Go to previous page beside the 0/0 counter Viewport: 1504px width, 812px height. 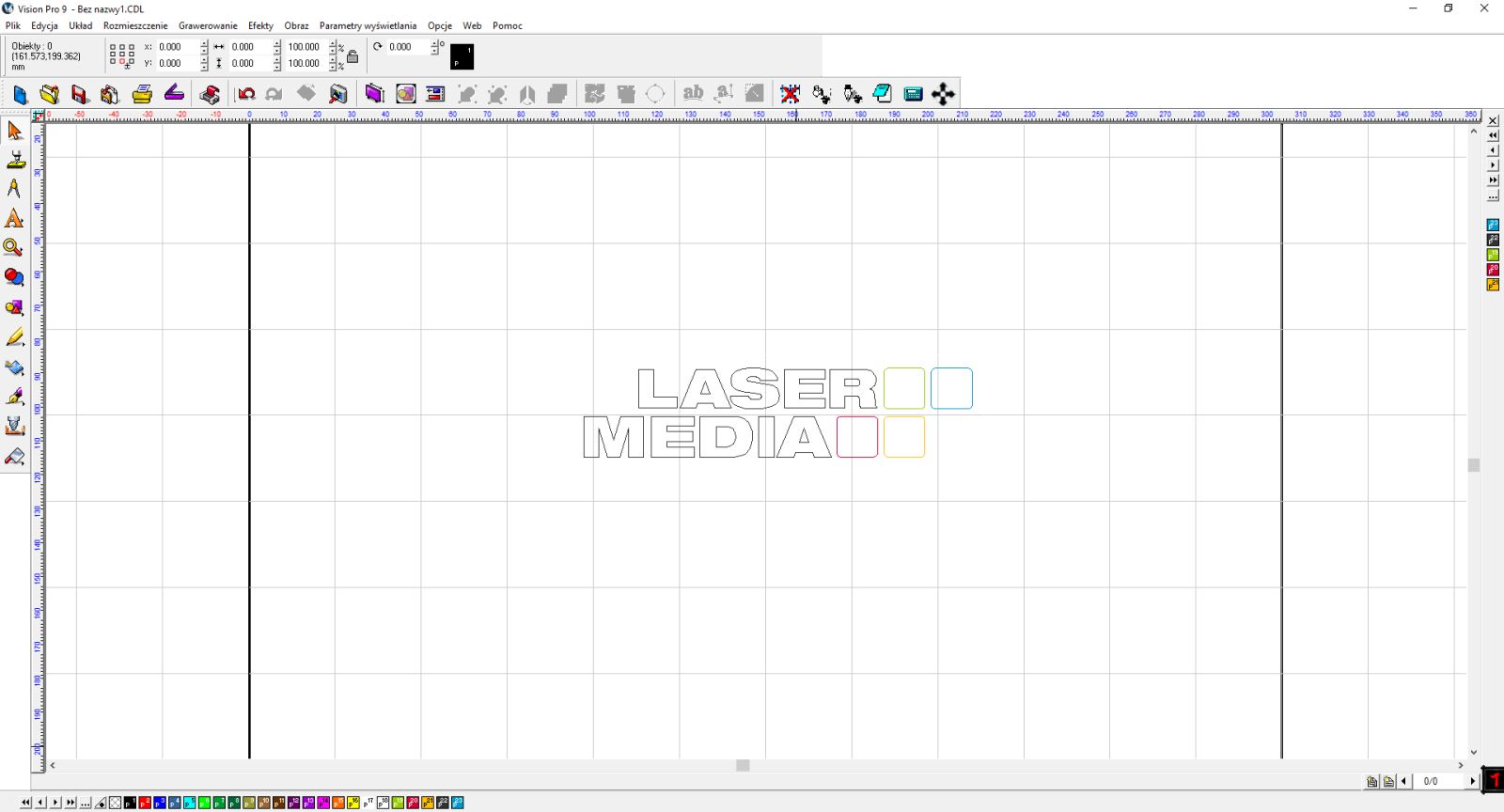point(1404,781)
